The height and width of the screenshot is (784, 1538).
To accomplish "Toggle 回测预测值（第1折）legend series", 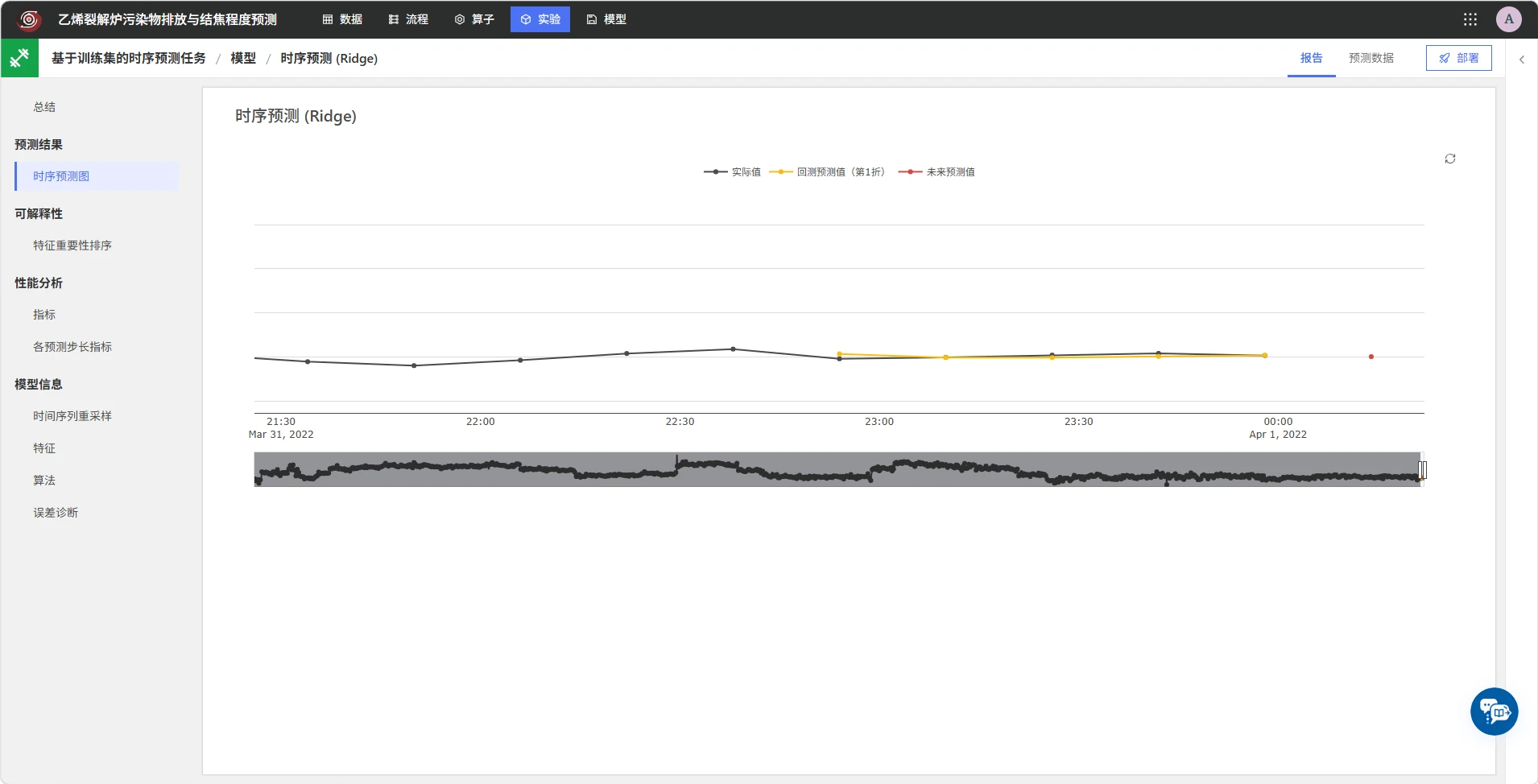I will click(827, 171).
